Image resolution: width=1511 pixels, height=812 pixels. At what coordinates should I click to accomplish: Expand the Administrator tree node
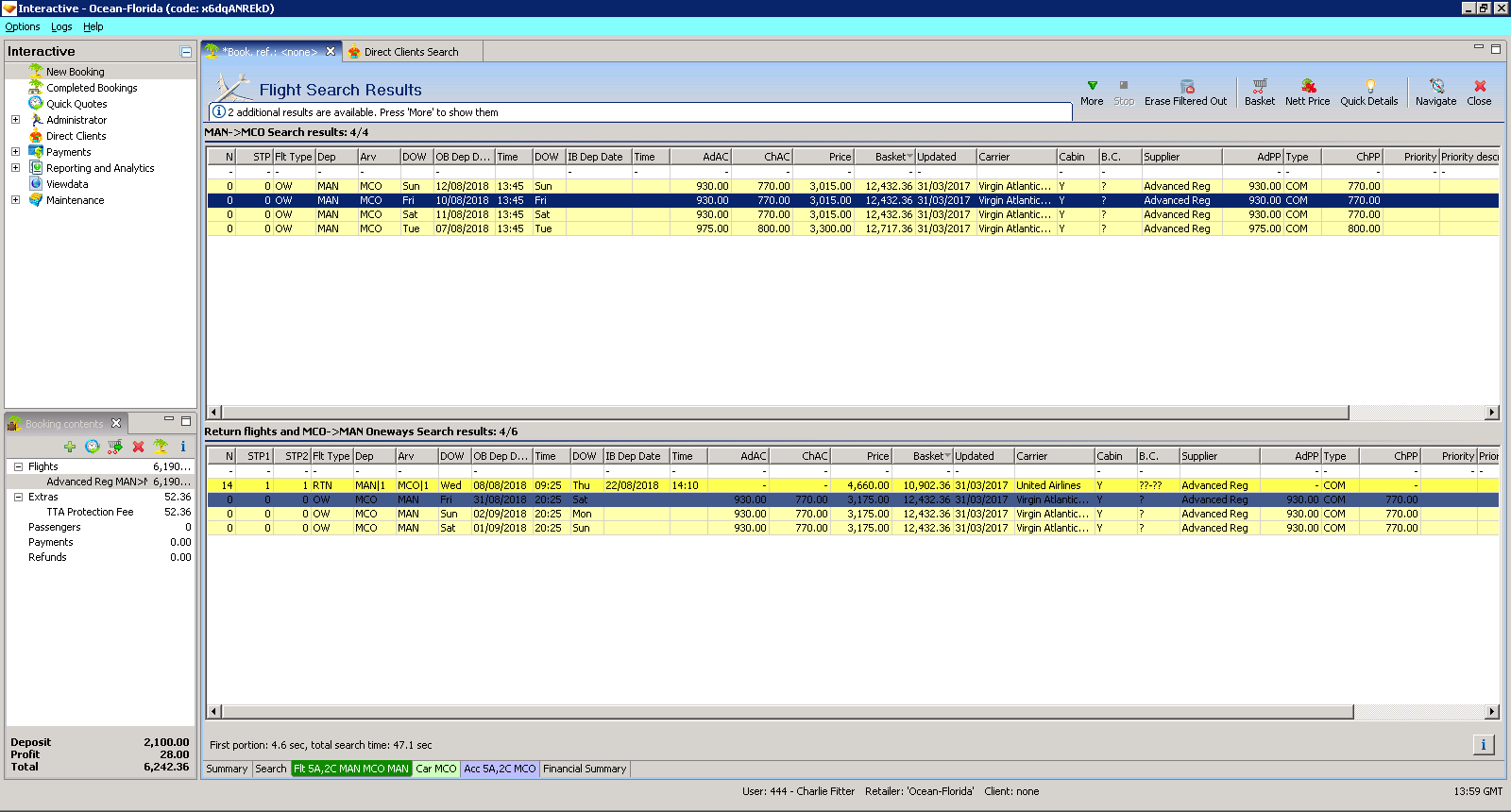point(15,120)
